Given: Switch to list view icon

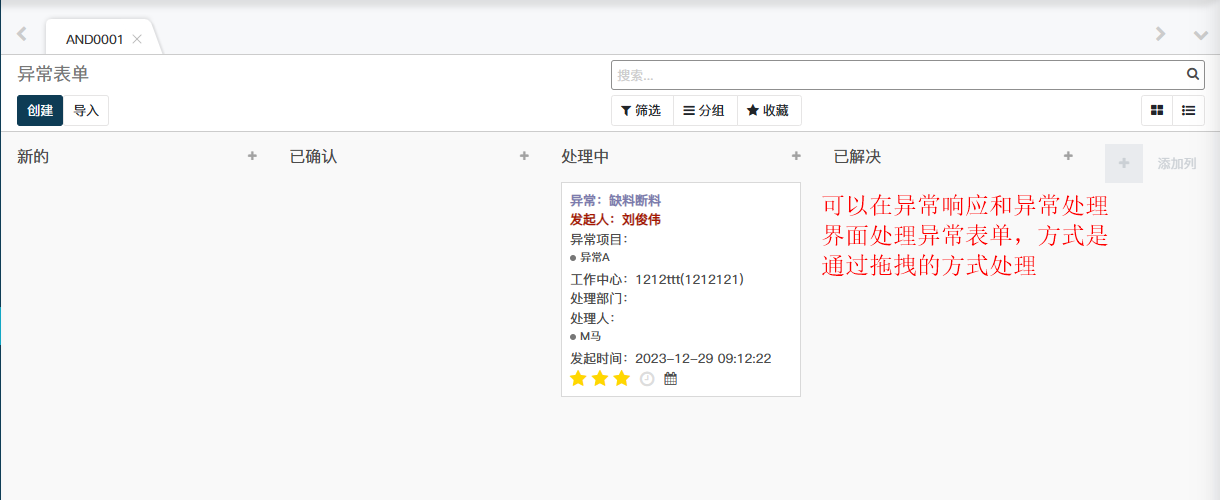Looking at the screenshot, I should coord(1188,111).
